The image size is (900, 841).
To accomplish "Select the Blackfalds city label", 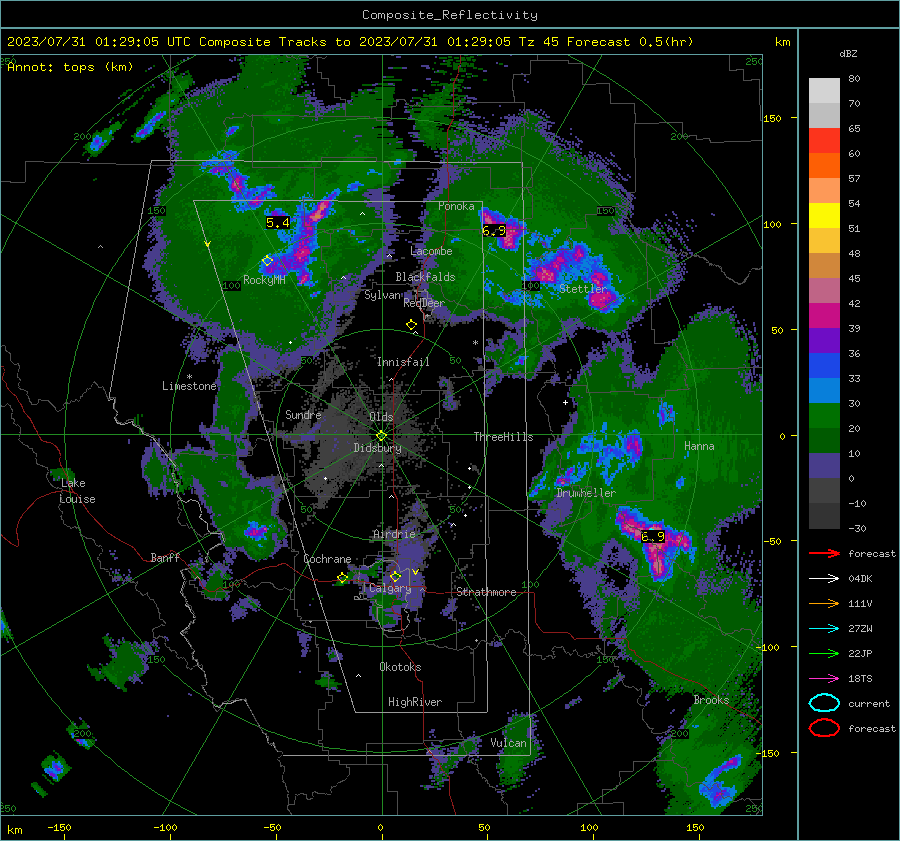I will click(x=425, y=277).
